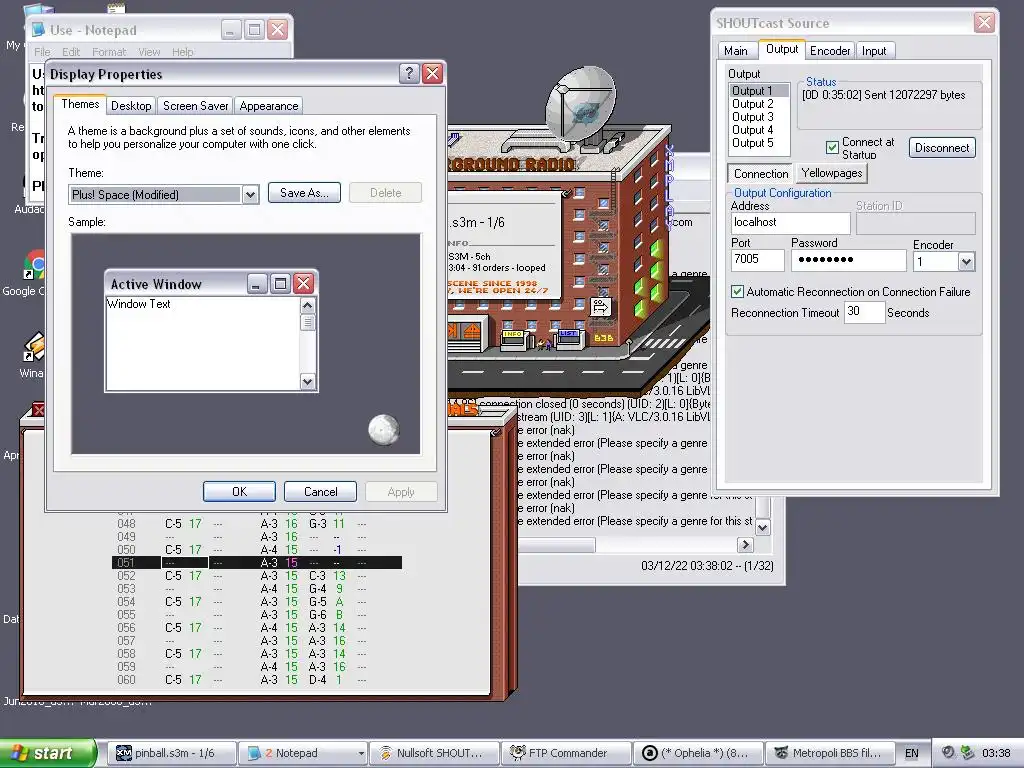Open Notepad's File menu
Screen dimensions: 1024x768
pos(42,52)
